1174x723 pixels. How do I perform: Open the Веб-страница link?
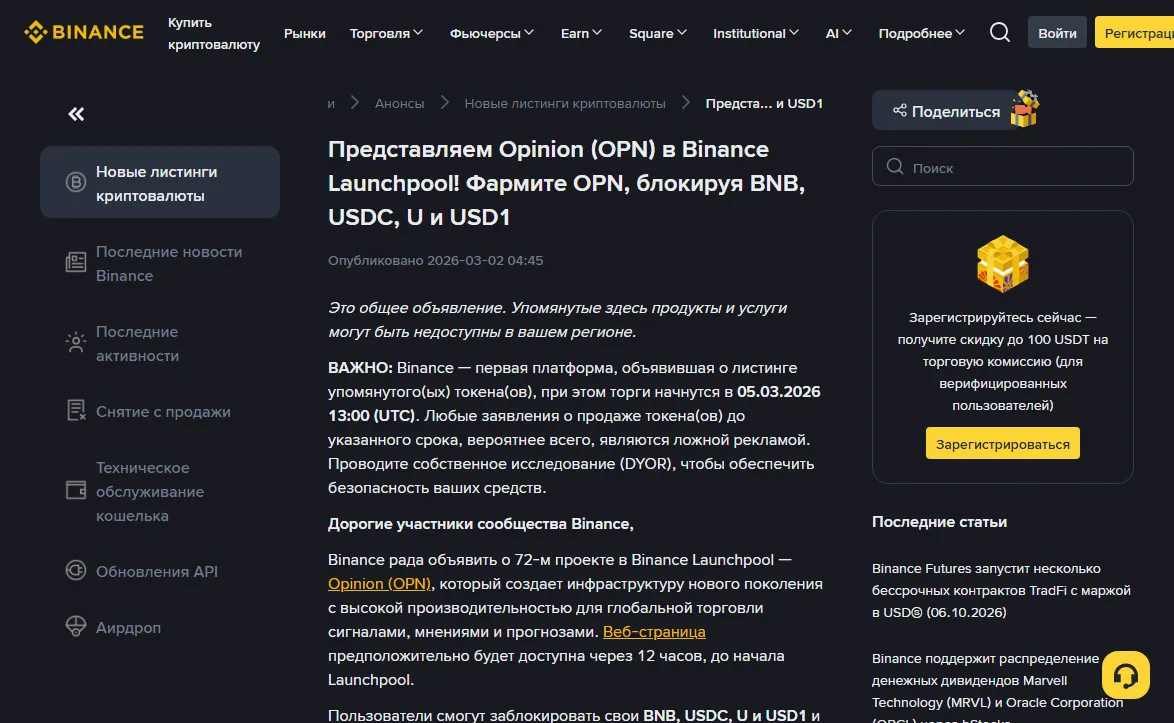click(x=654, y=632)
